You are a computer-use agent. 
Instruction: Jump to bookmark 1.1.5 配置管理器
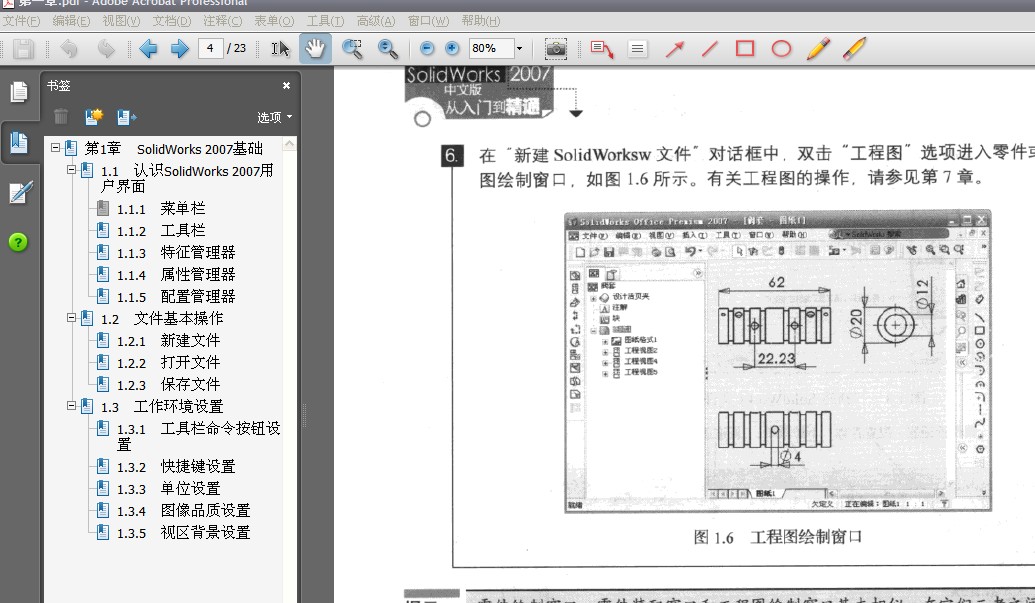176,297
